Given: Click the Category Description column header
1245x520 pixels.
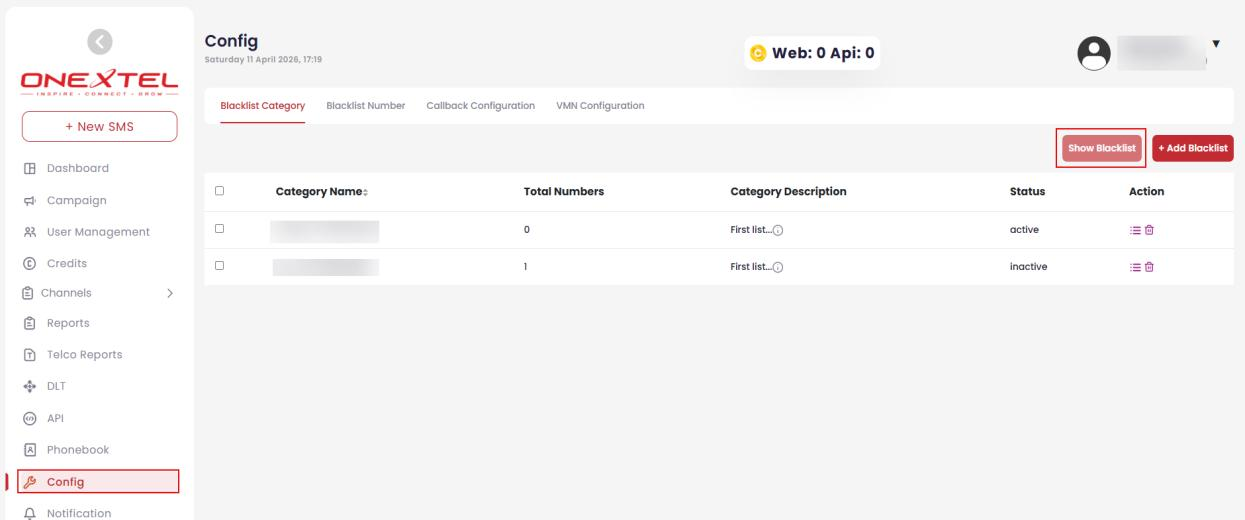Looking at the screenshot, I should (x=789, y=191).
